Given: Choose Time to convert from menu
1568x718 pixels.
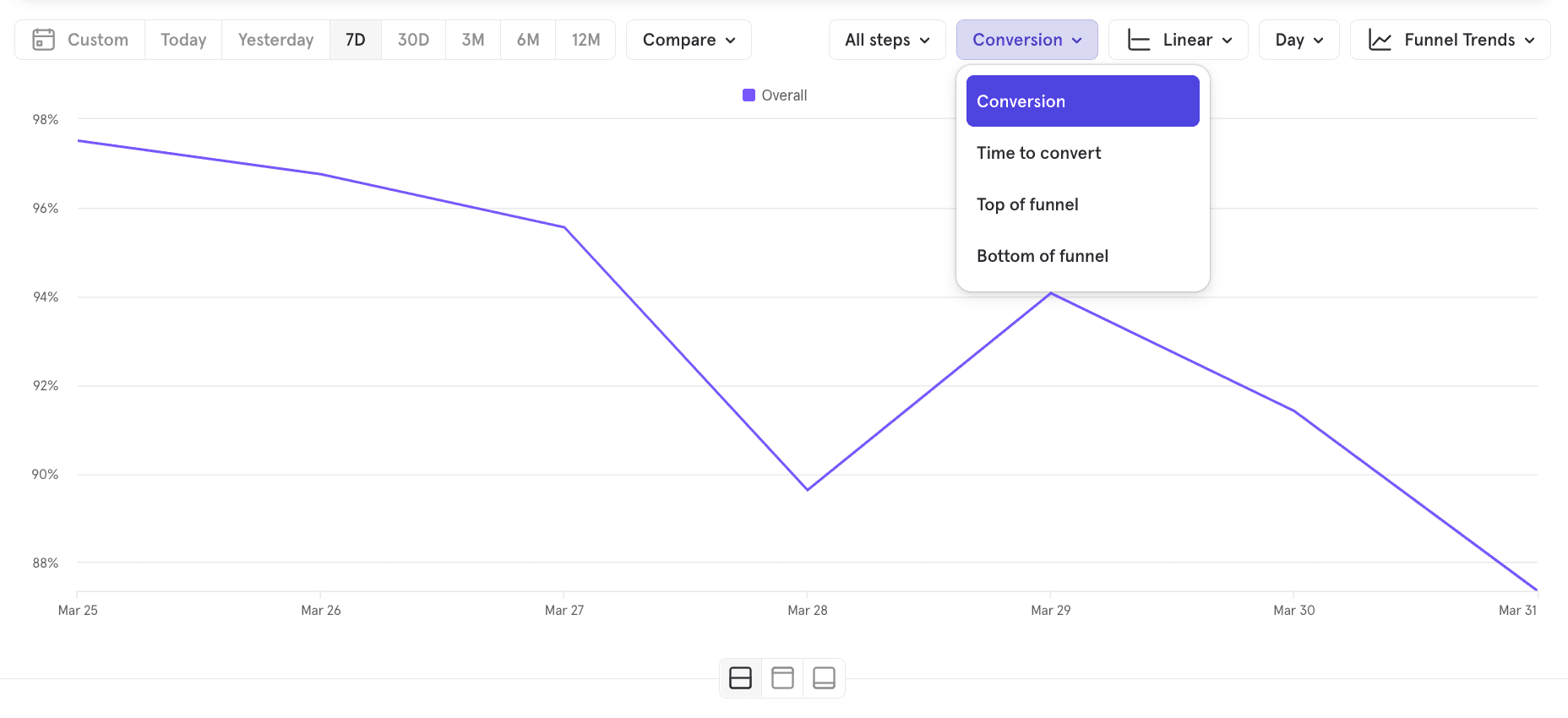Looking at the screenshot, I should pos(1038,153).
